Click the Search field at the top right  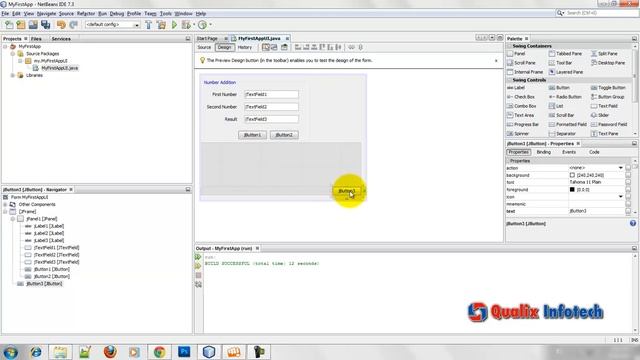(598, 13)
